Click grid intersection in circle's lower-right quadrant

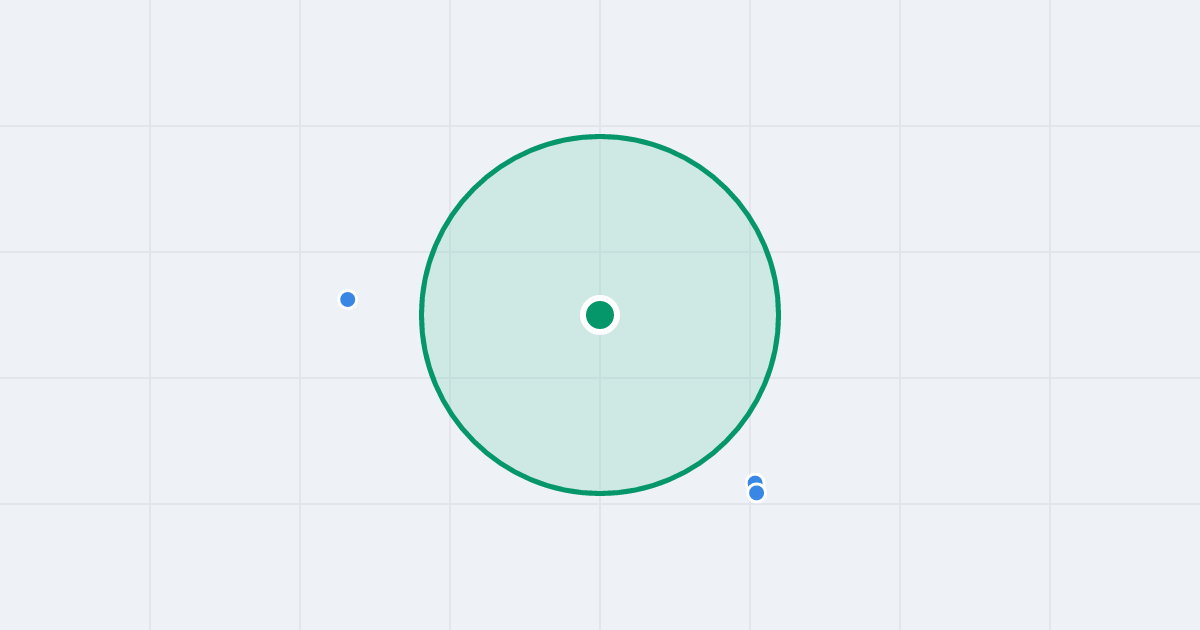(x=750, y=378)
